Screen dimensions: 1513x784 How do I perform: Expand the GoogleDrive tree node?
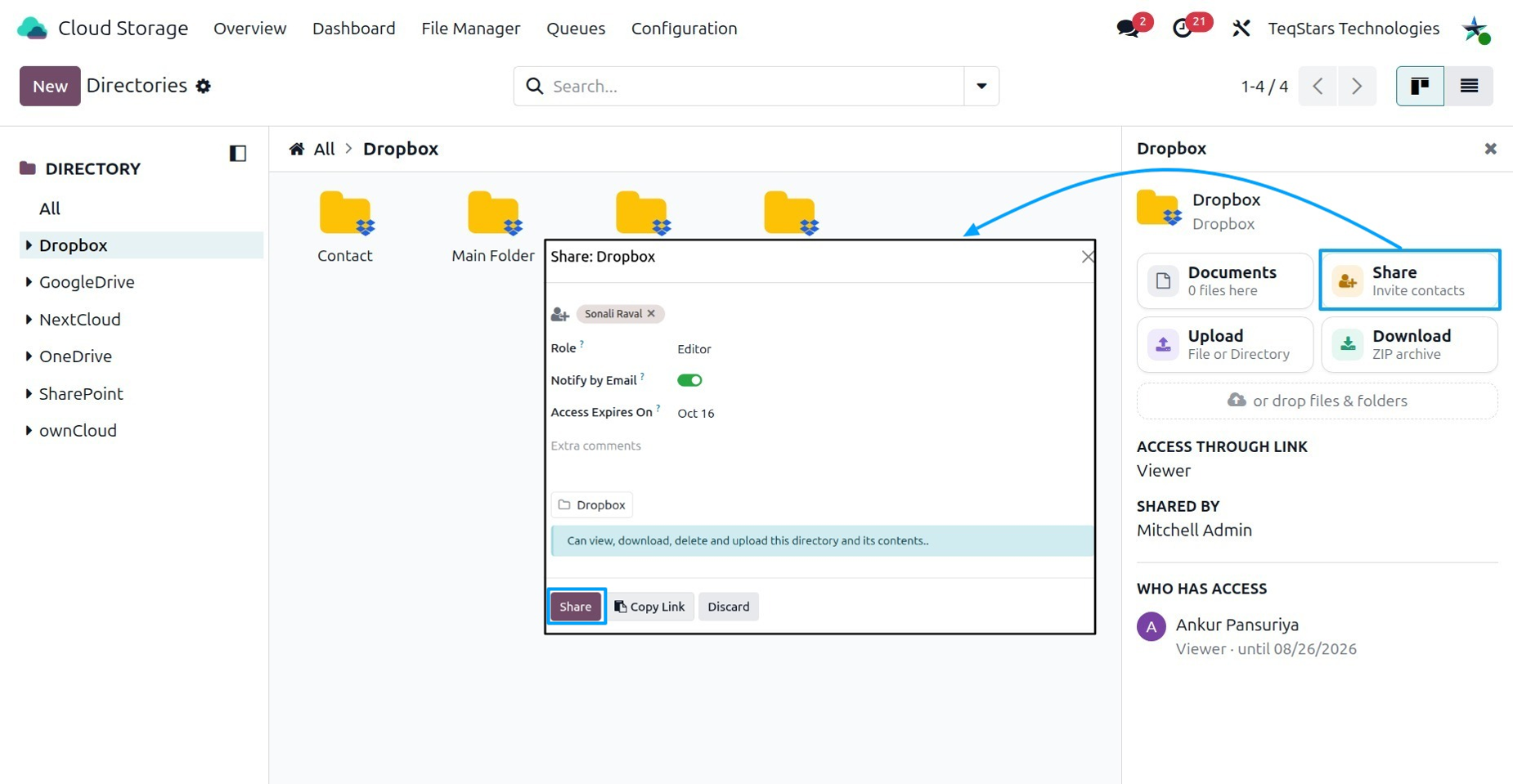coord(29,282)
